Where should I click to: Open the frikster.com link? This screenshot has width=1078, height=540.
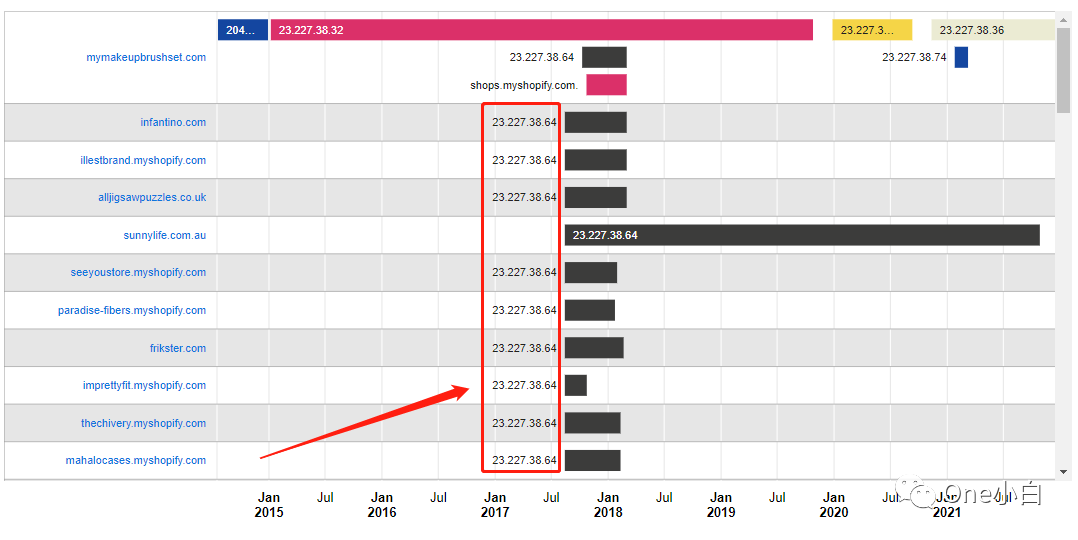click(178, 348)
